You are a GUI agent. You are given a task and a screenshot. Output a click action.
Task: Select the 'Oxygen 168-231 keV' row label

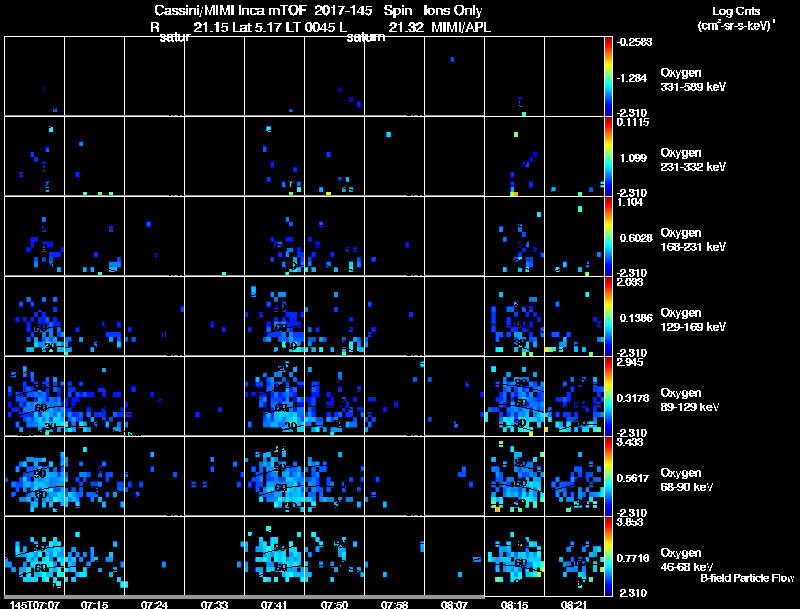(x=693, y=240)
